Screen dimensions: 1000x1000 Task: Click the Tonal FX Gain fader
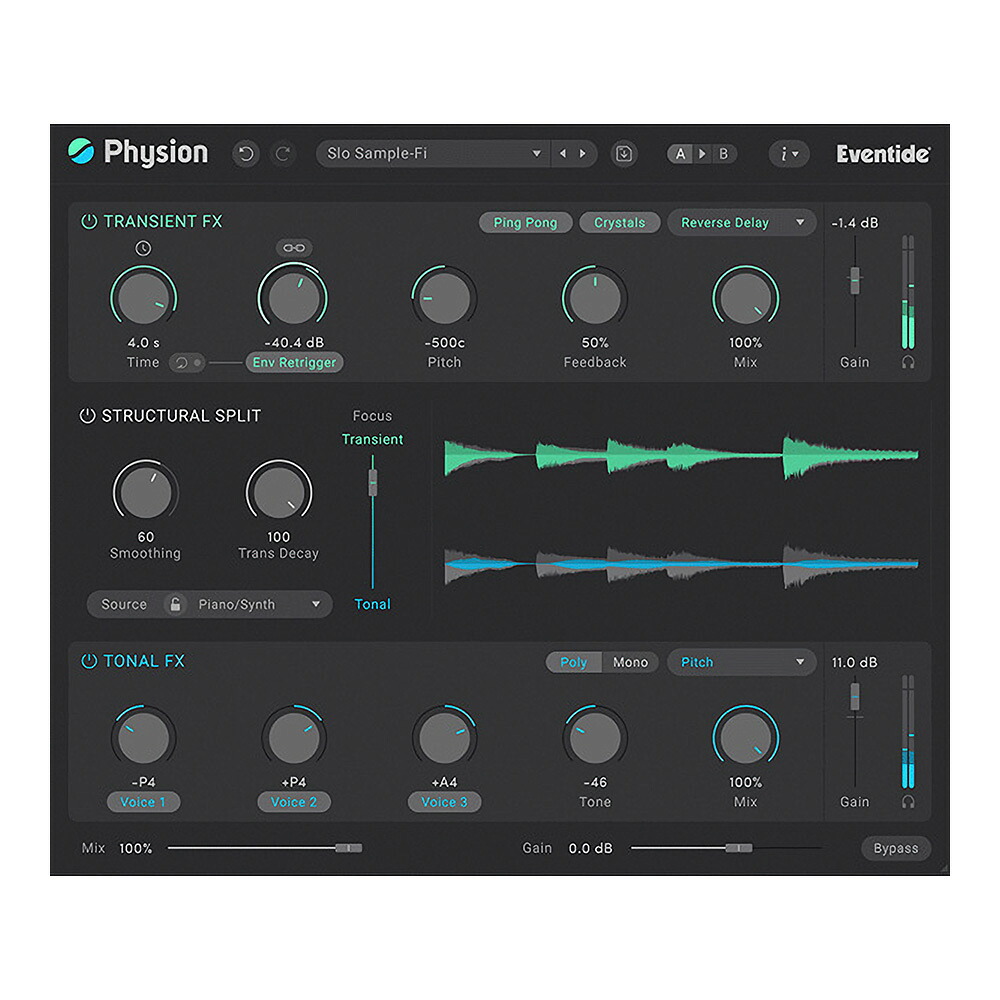tap(855, 697)
